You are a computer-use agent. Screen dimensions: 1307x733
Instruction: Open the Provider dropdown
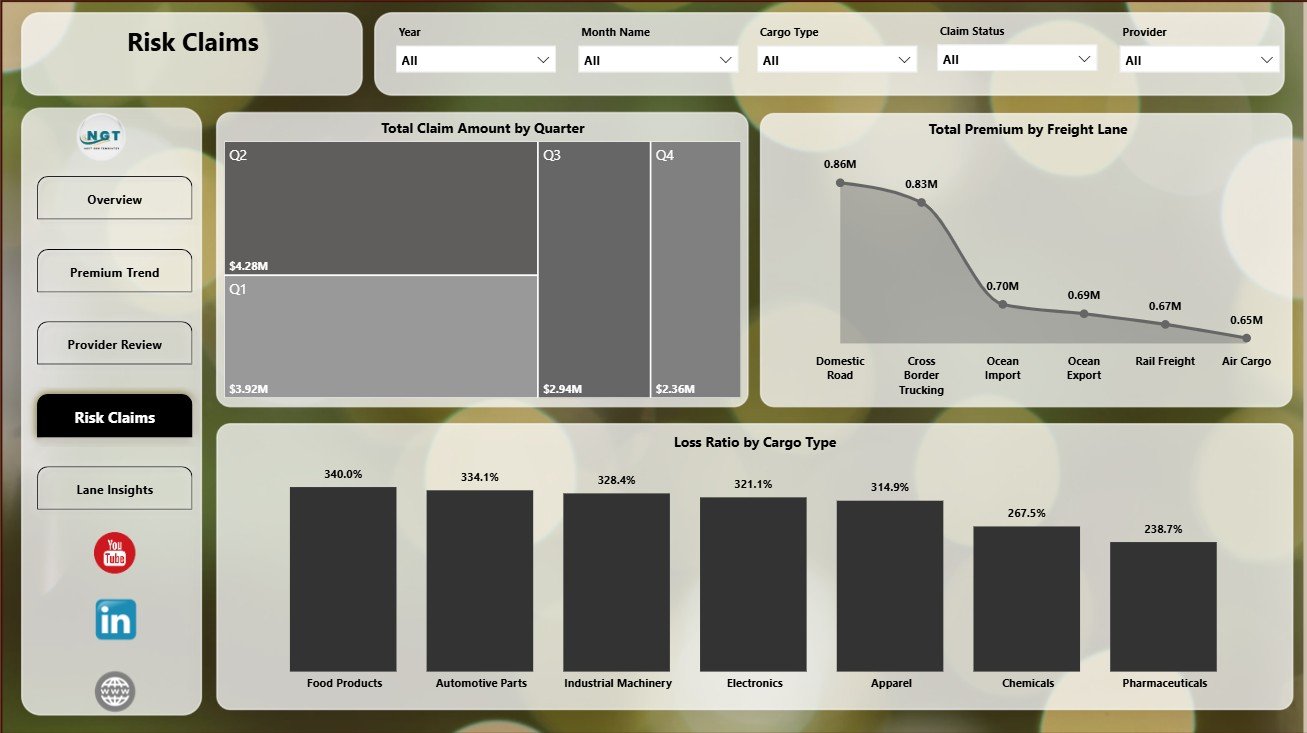pyautogui.click(x=1200, y=60)
